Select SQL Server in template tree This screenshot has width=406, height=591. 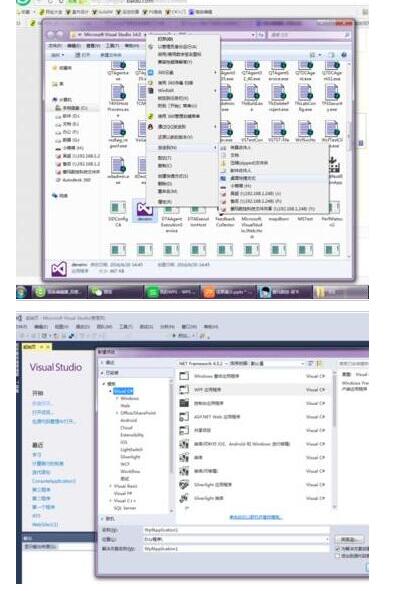[x=125, y=508]
